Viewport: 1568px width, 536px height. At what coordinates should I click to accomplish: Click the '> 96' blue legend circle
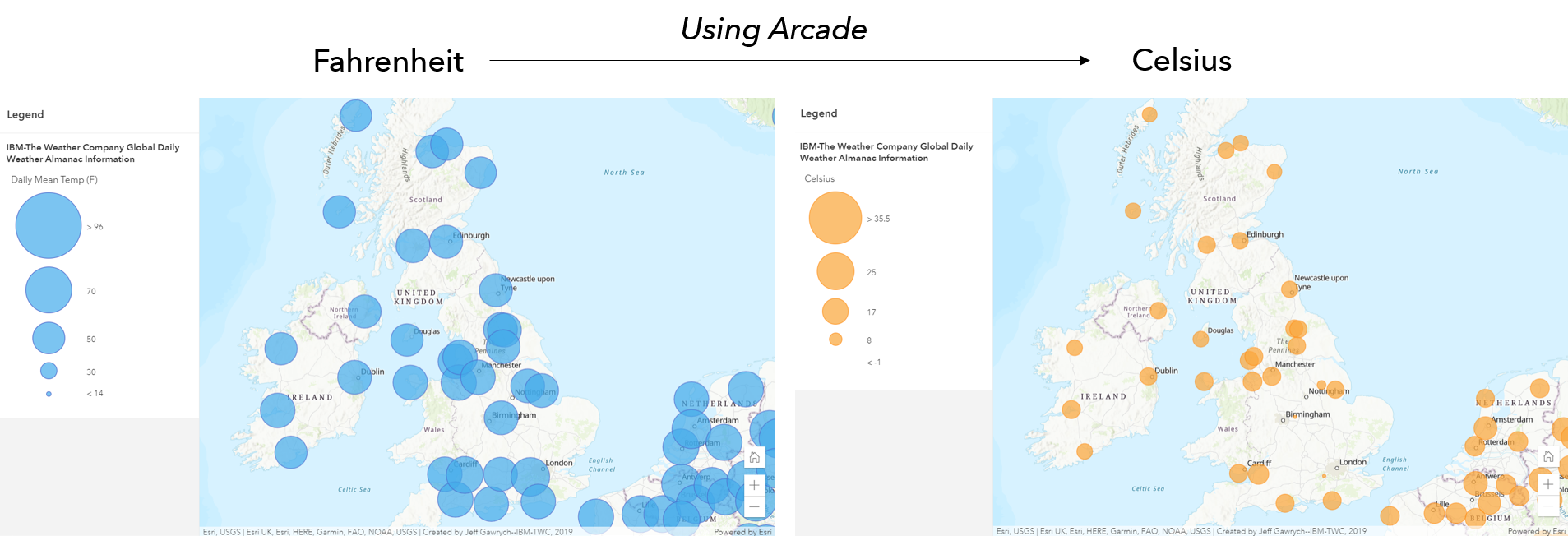[x=49, y=225]
